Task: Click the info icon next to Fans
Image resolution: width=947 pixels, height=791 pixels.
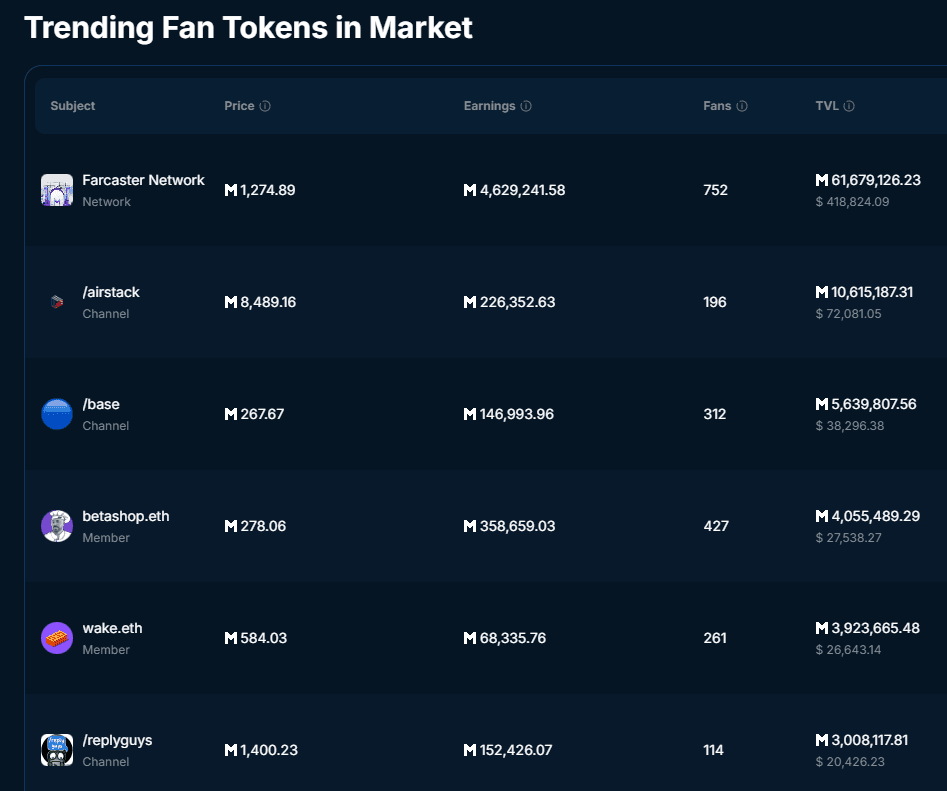Action: tap(742, 106)
